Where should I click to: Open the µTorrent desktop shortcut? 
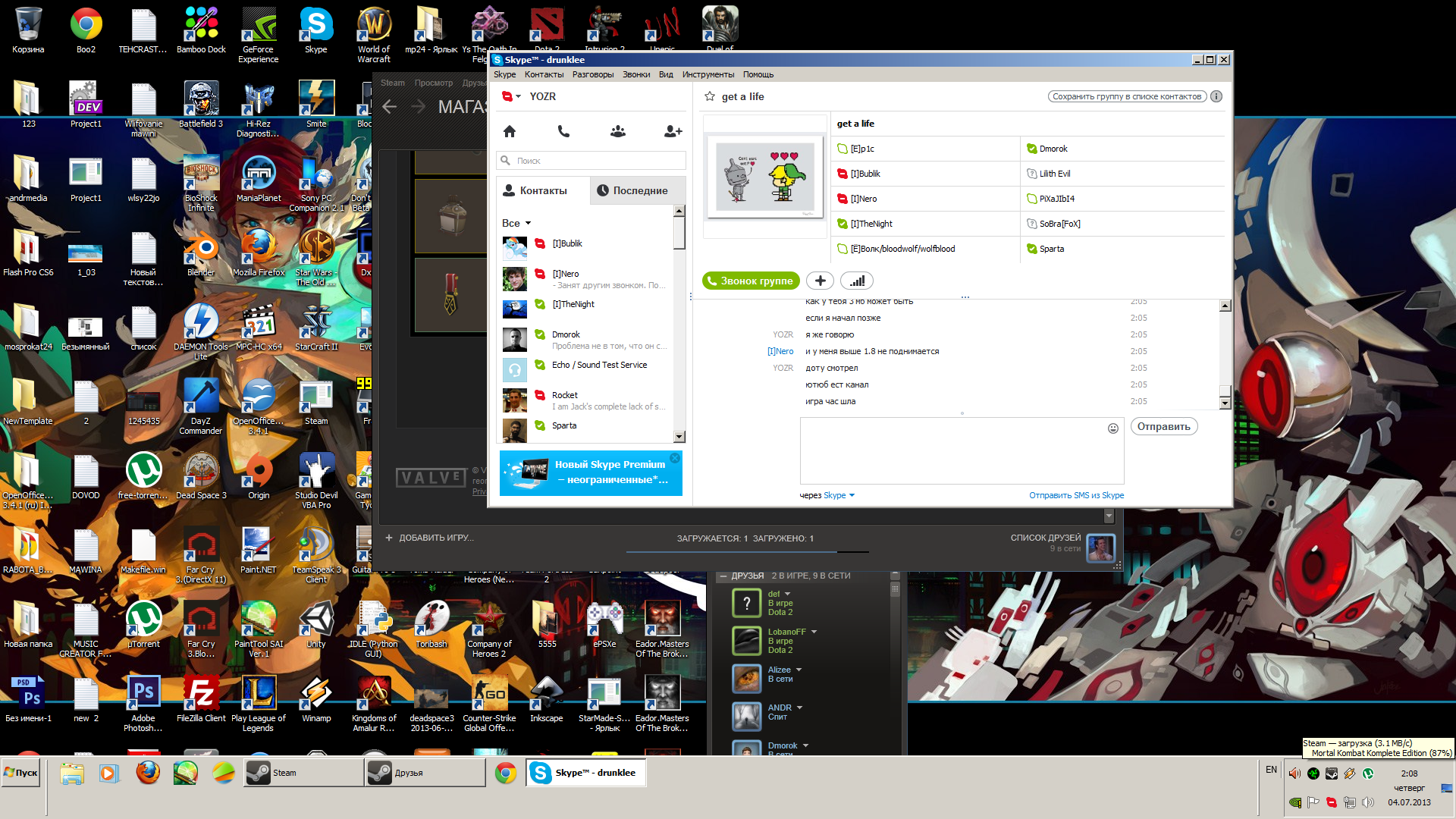[143, 626]
